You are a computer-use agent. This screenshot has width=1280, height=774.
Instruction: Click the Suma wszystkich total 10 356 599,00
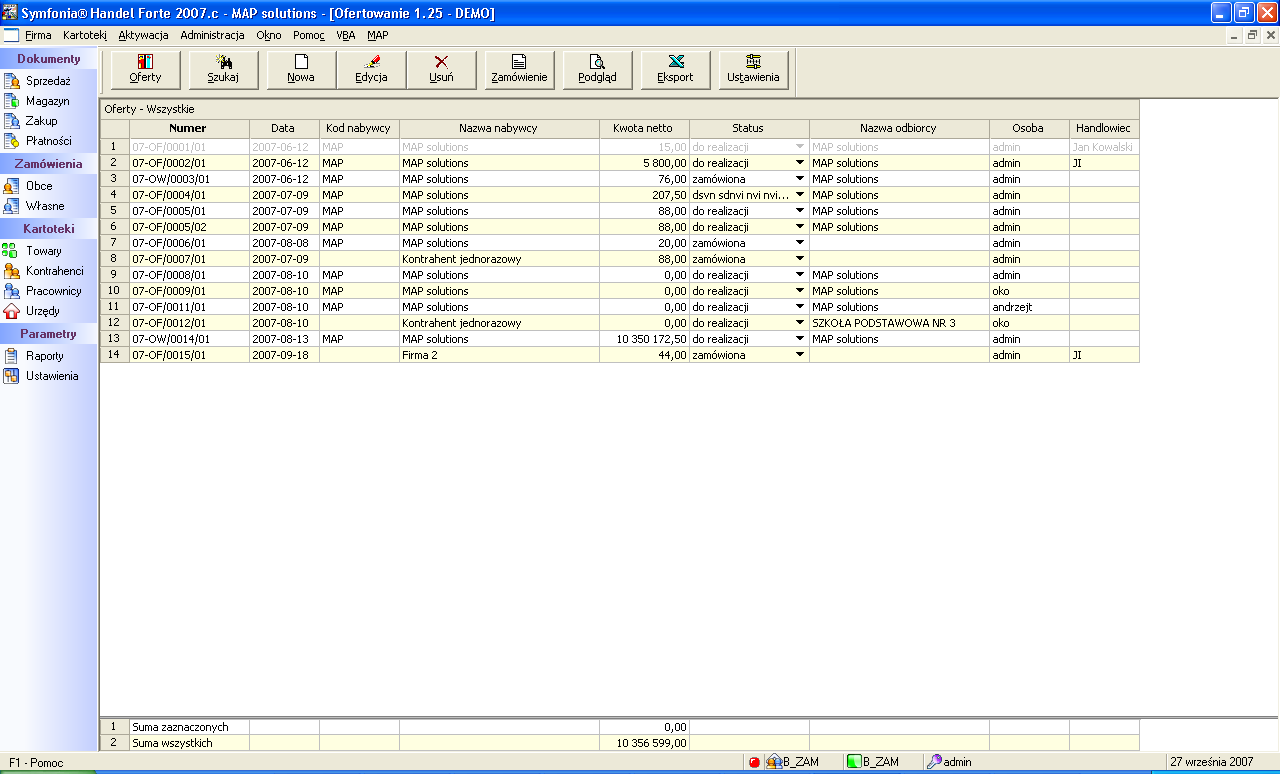[644, 743]
